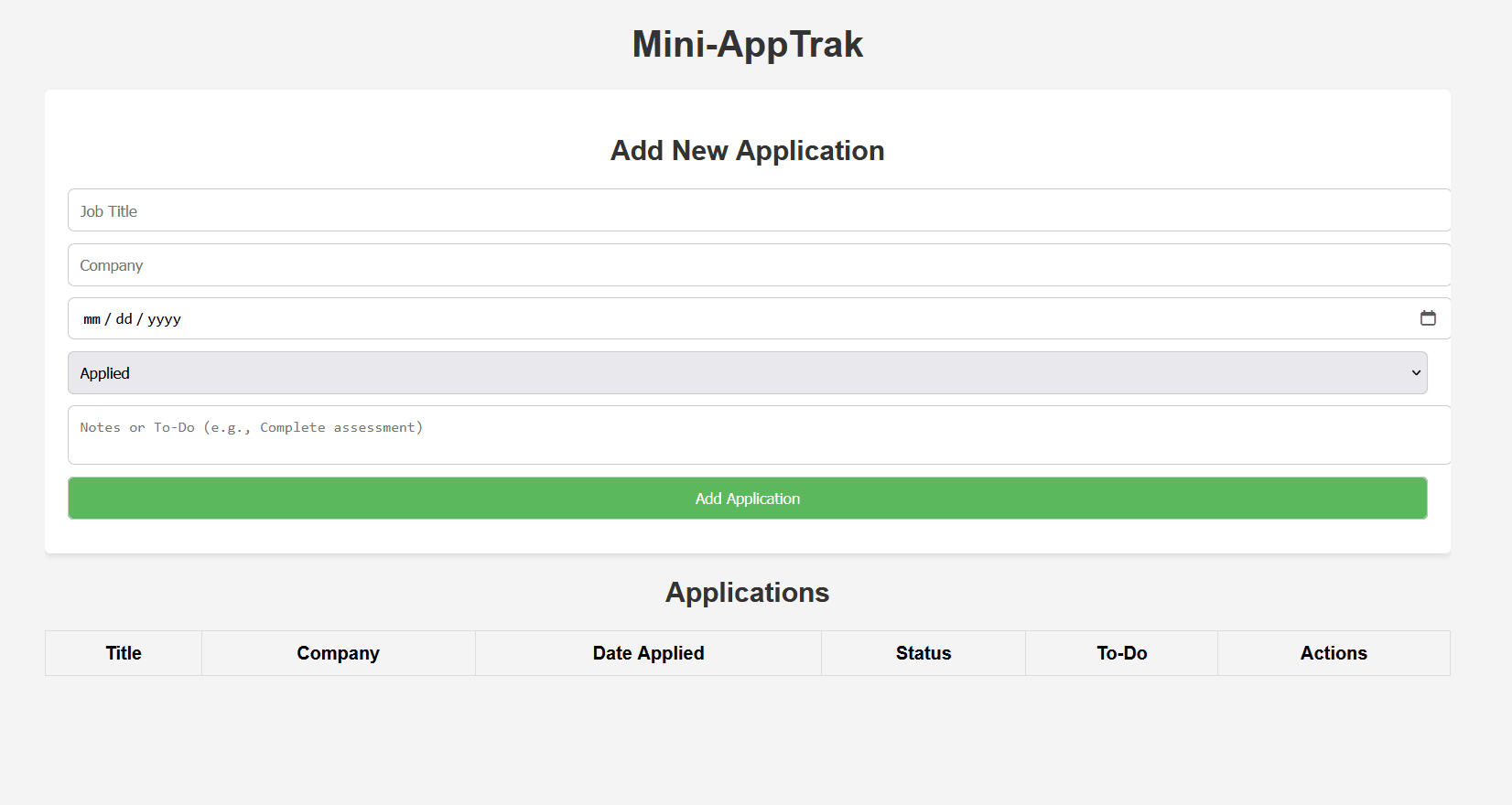Viewport: 1512px width, 805px height.
Task: Open the calendar date picker icon
Action: pyautogui.click(x=1428, y=318)
